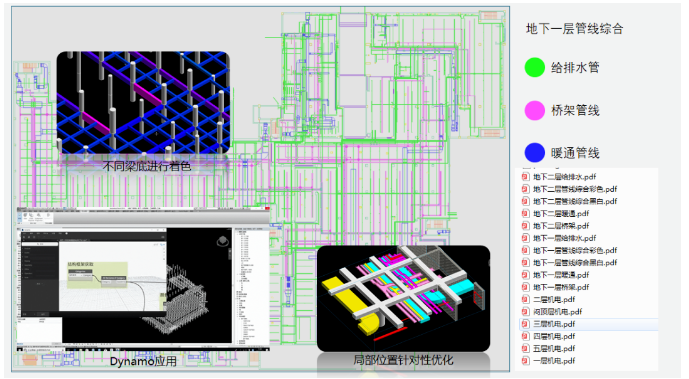
Task: Open the colored beam-bottom 3D thumbnail
Action: [x=143, y=102]
